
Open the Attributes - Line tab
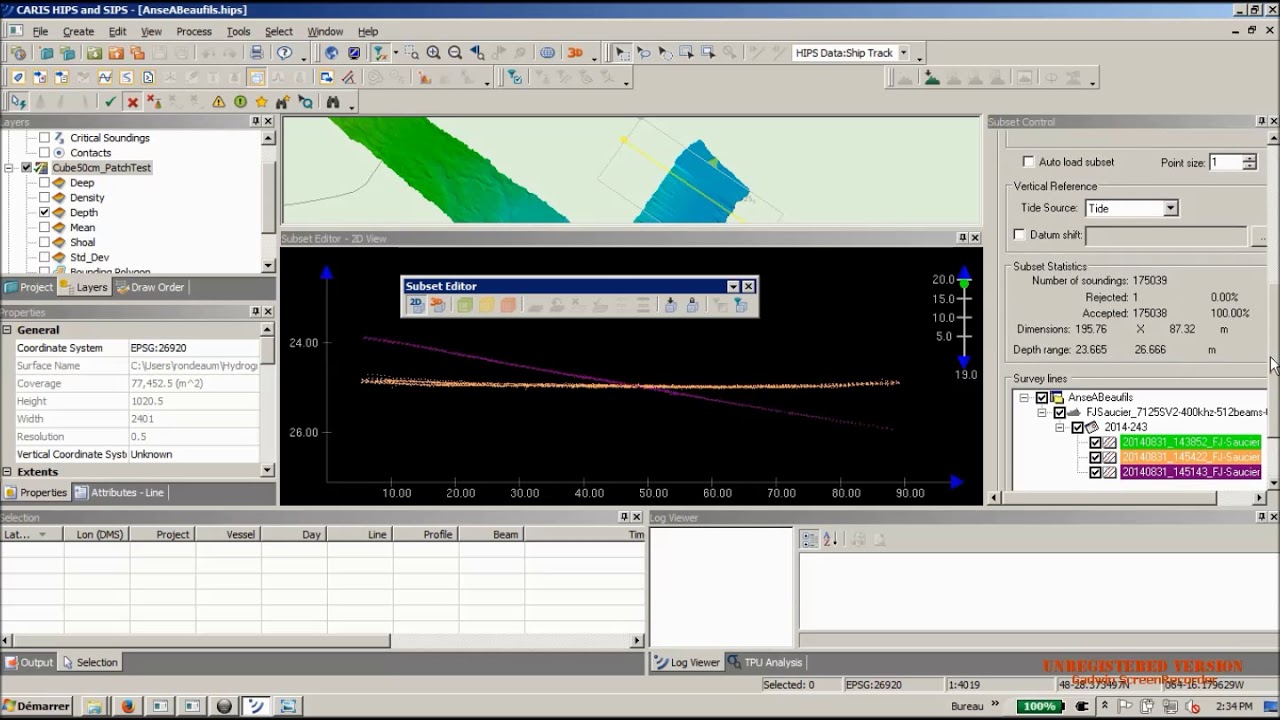click(x=119, y=492)
